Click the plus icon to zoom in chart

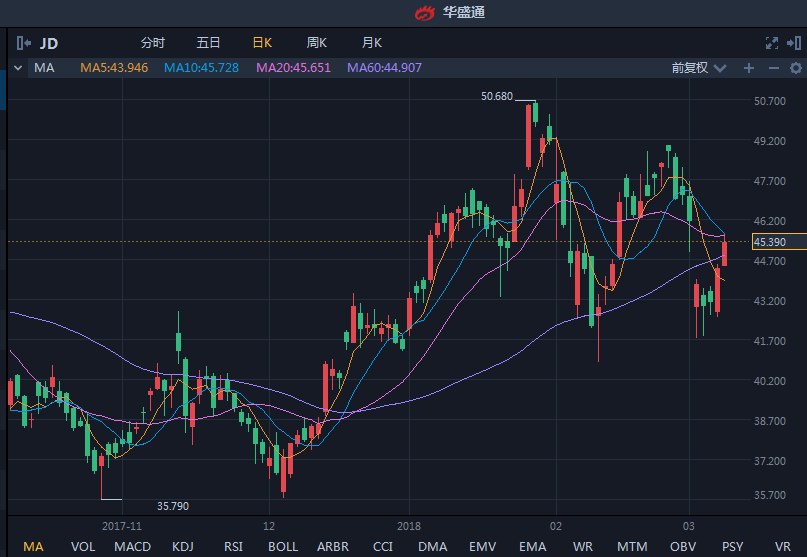[749, 68]
